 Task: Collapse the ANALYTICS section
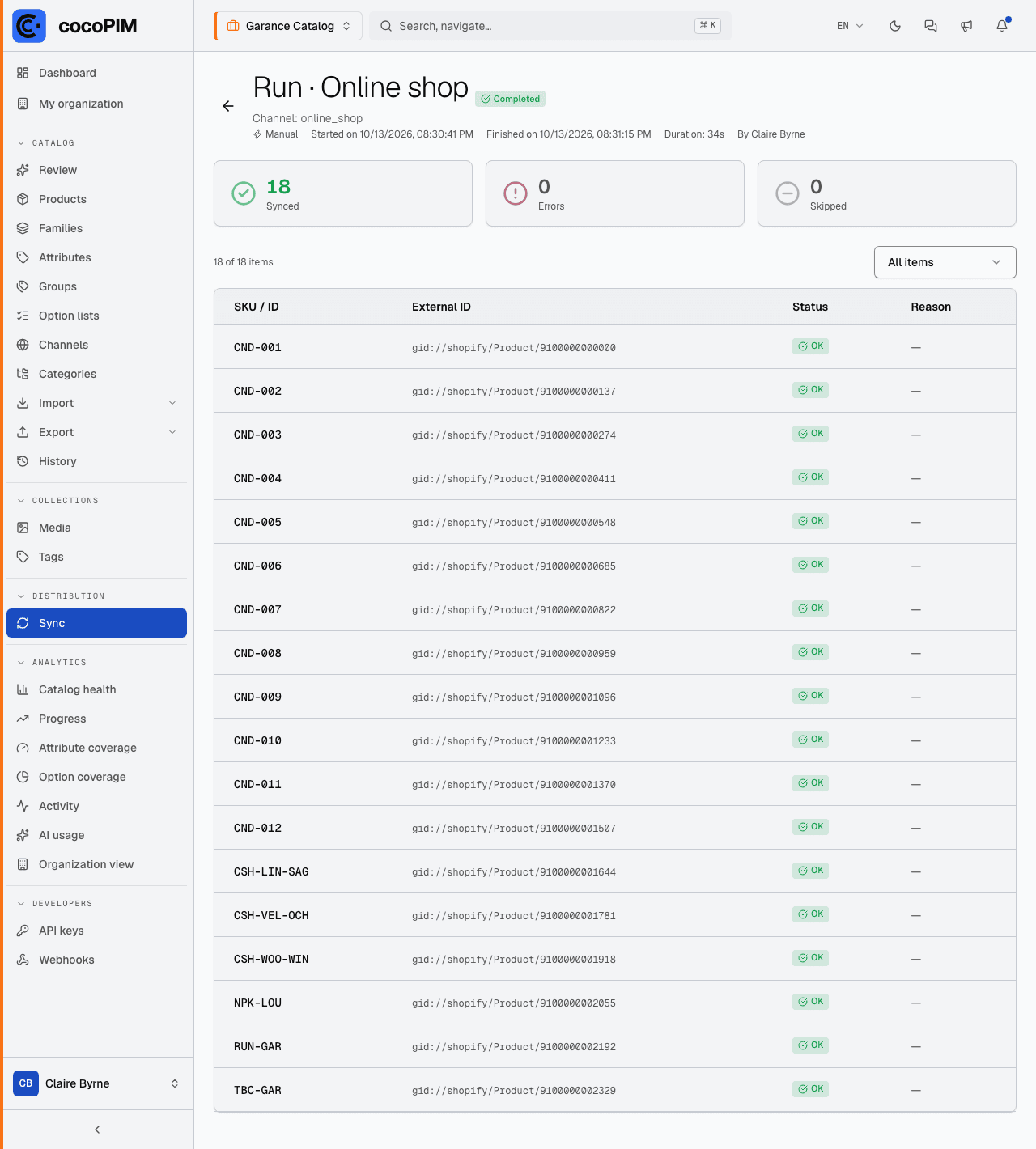(52, 663)
